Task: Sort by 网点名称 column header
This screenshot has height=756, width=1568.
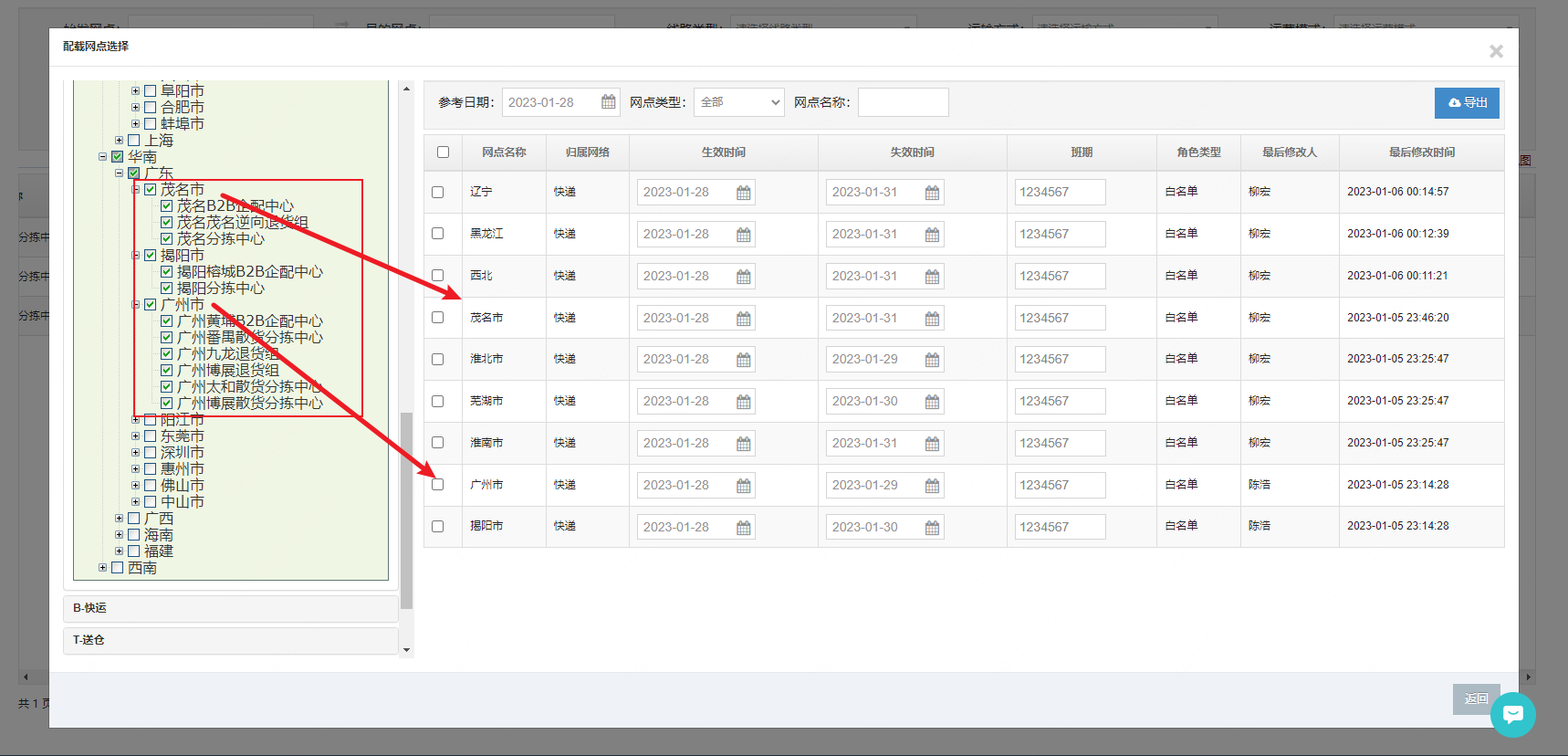Action: click(x=504, y=152)
